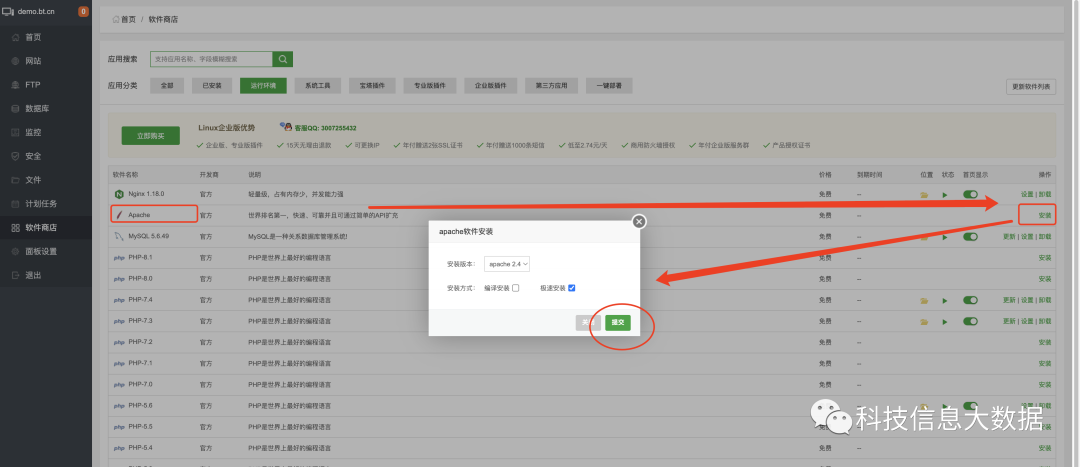The image size is (1080, 467).
Task: Select the 运行环境 category tab
Action: pos(263,86)
